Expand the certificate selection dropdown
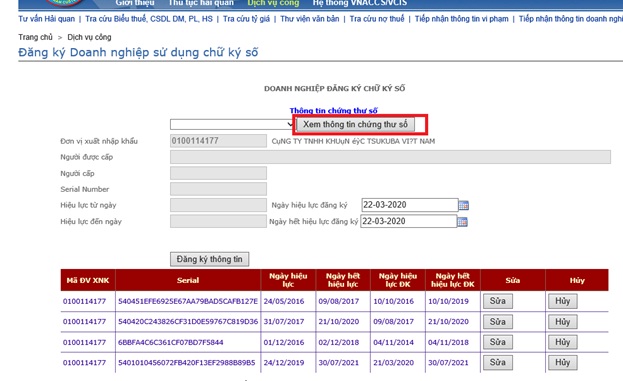The height and width of the screenshot is (381, 623). (x=232, y=124)
